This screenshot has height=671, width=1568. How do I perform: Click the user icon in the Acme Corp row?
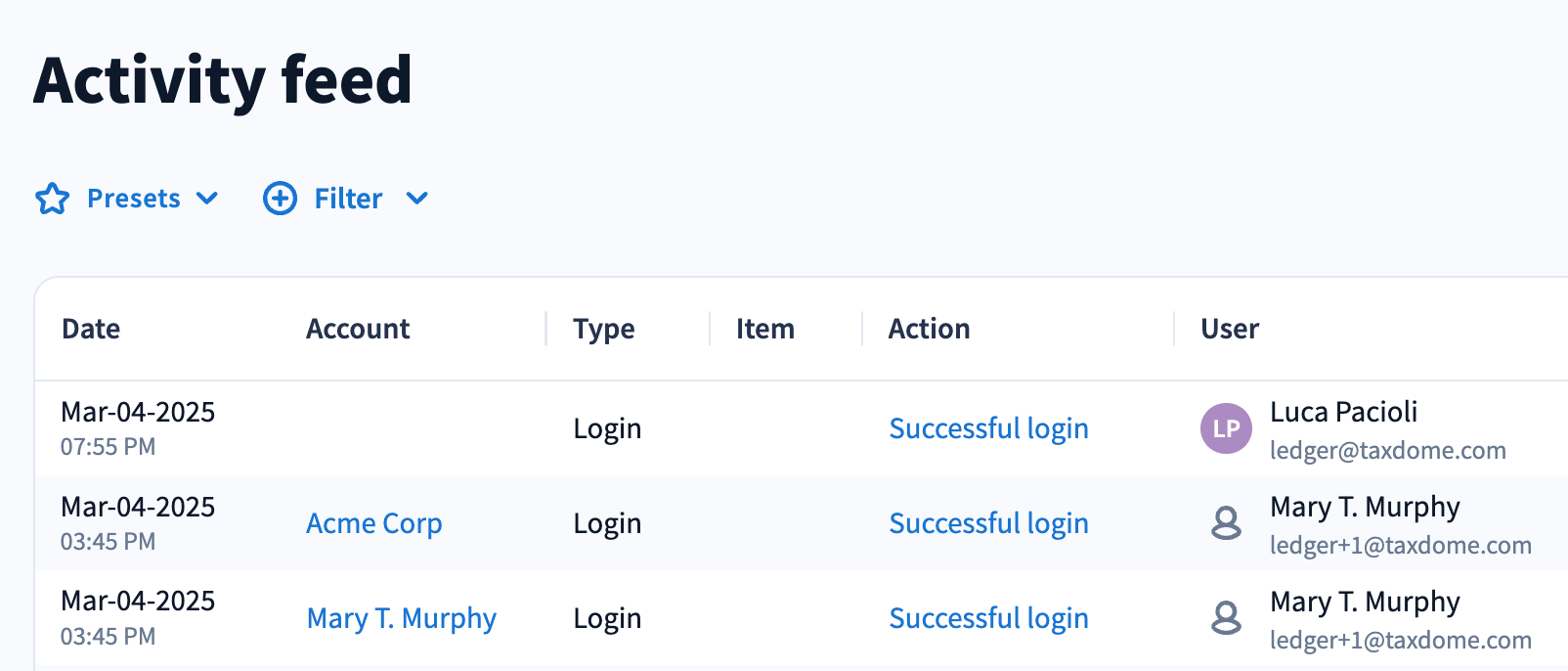1226,523
